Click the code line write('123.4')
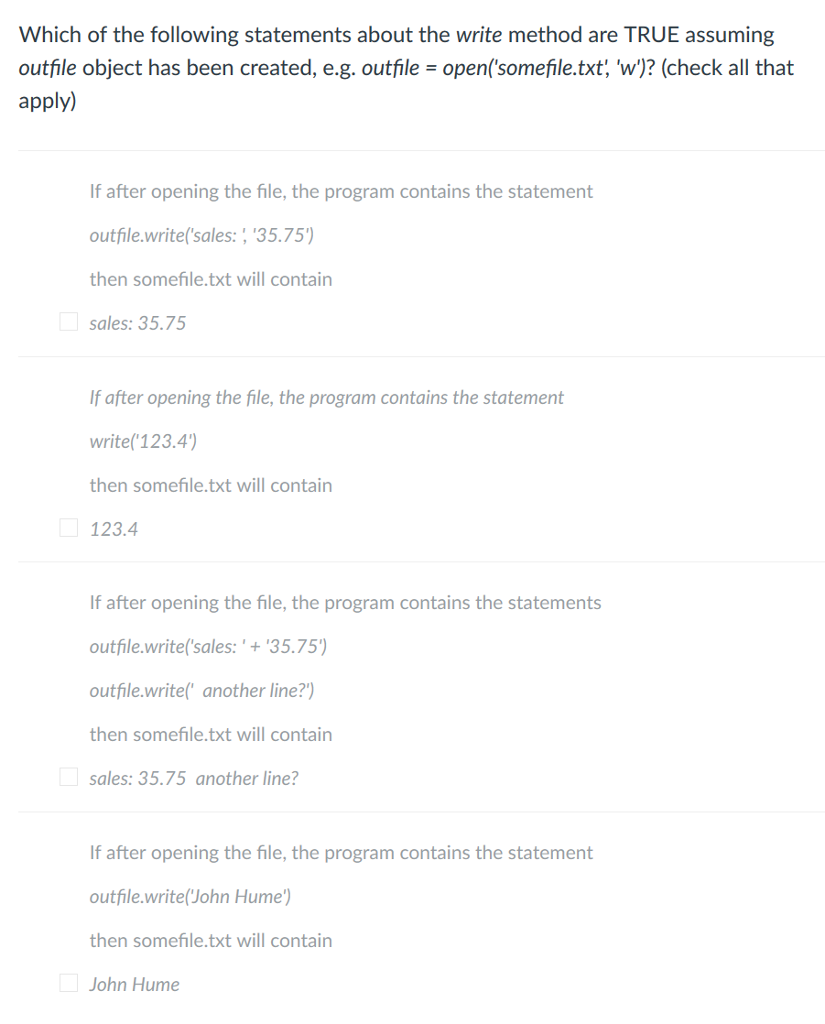 [143, 441]
